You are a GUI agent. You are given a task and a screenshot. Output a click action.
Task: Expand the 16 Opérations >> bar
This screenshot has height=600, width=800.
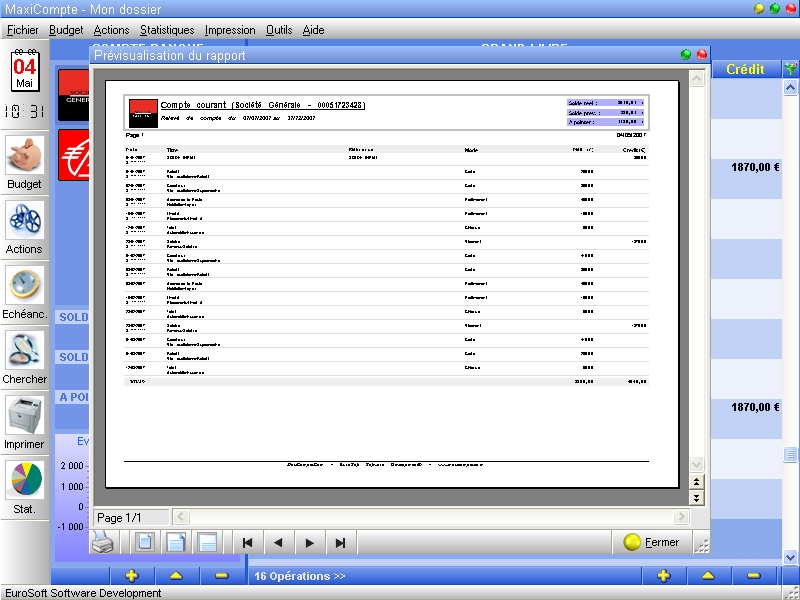[298, 576]
